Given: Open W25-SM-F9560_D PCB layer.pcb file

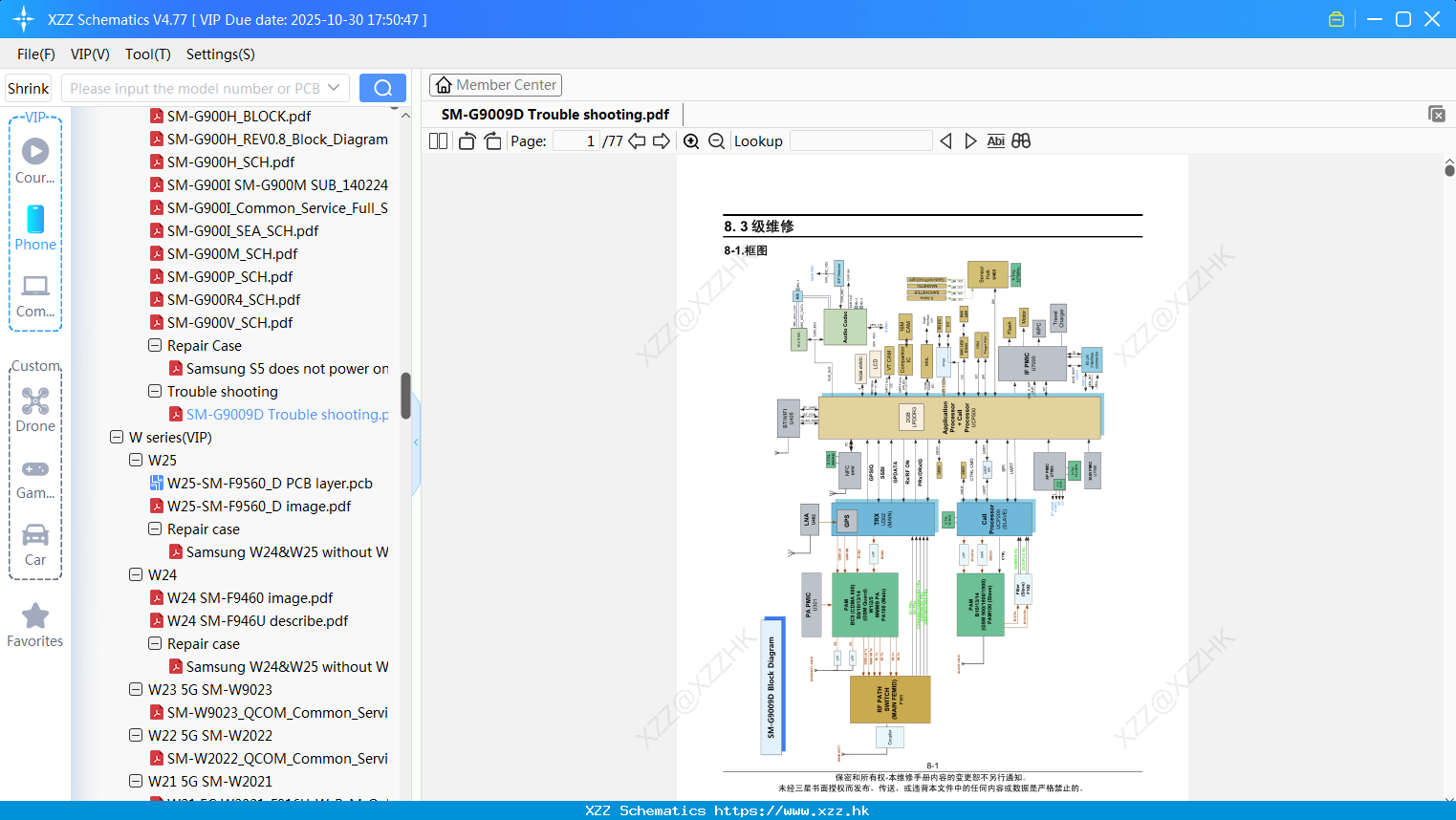Looking at the screenshot, I should tap(270, 484).
